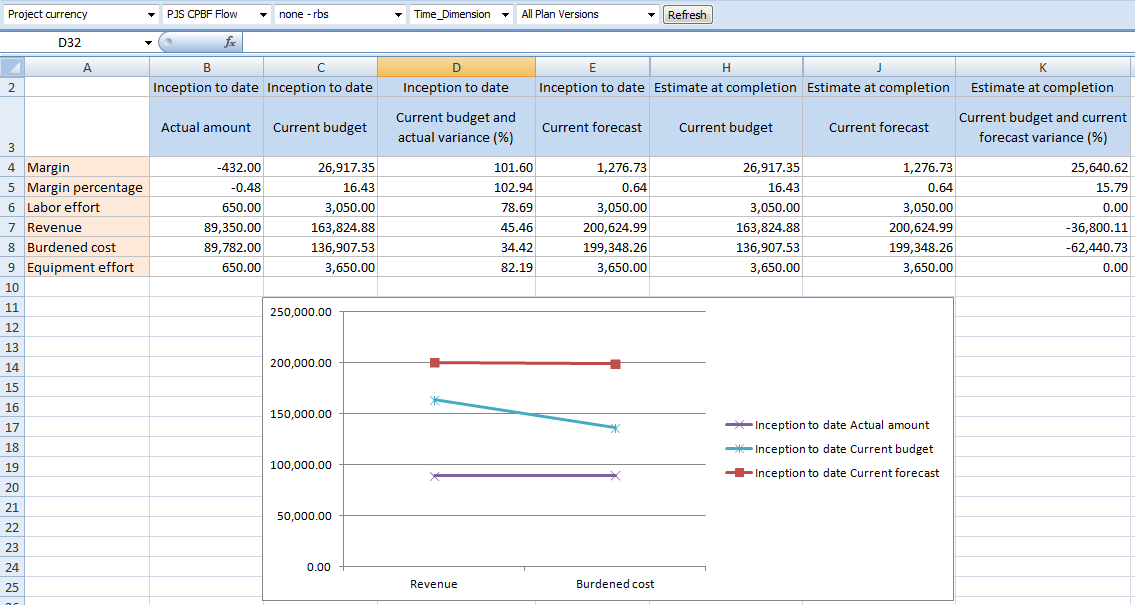This screenshot has height=605, width=1135.
Task: Click the Select All corner triangle
Action: pyautogui.click(x=12, y=67)
